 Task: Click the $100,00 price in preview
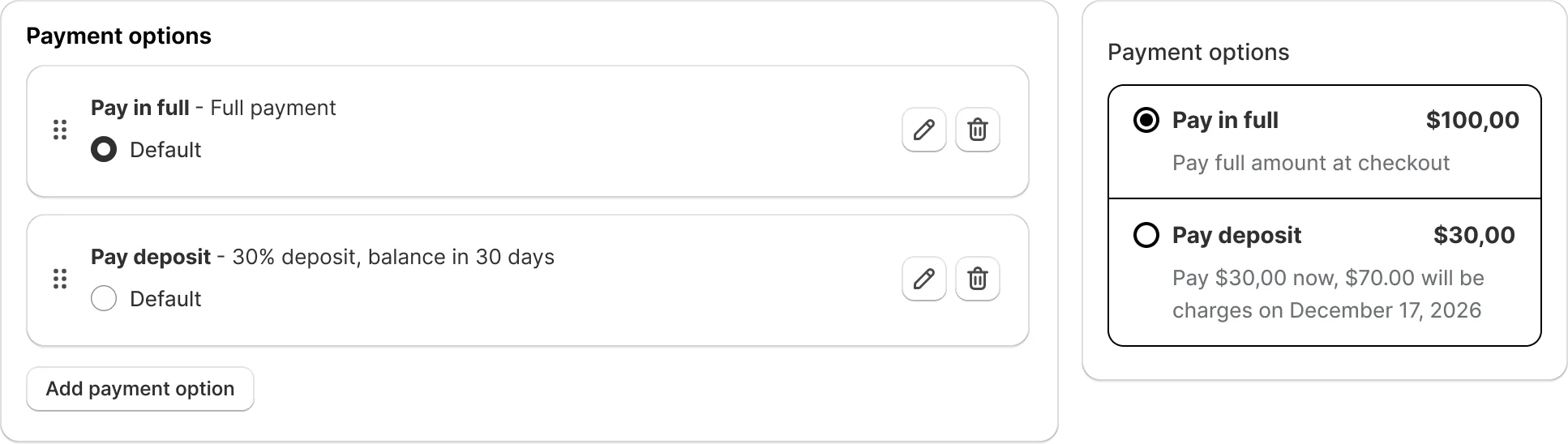pyautogui.click(x=1472, y=121)
